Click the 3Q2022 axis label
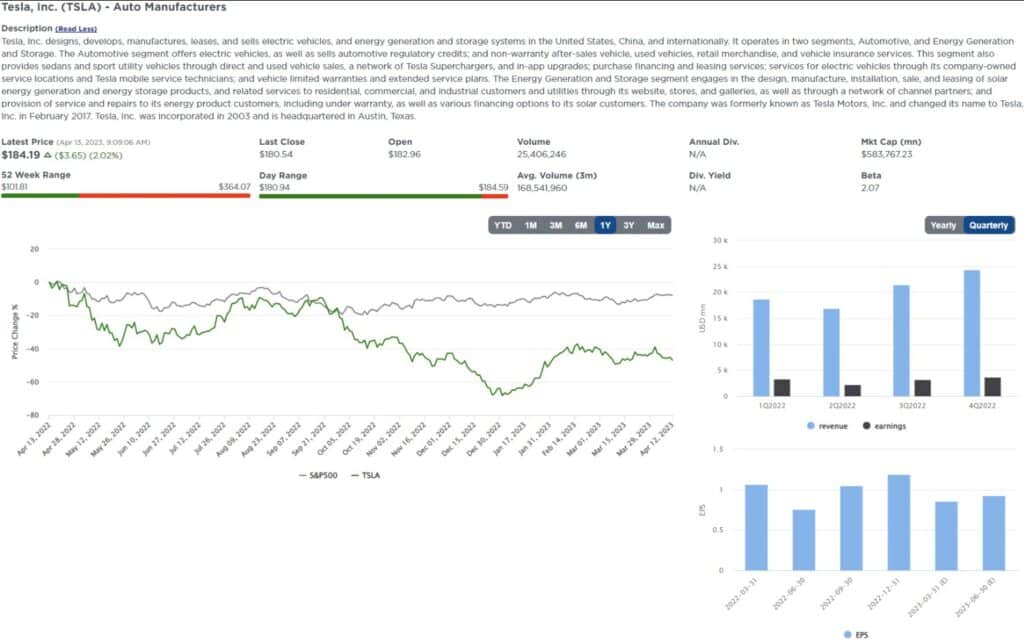This screenshot has width=1024, height=642. coord(912,406)
